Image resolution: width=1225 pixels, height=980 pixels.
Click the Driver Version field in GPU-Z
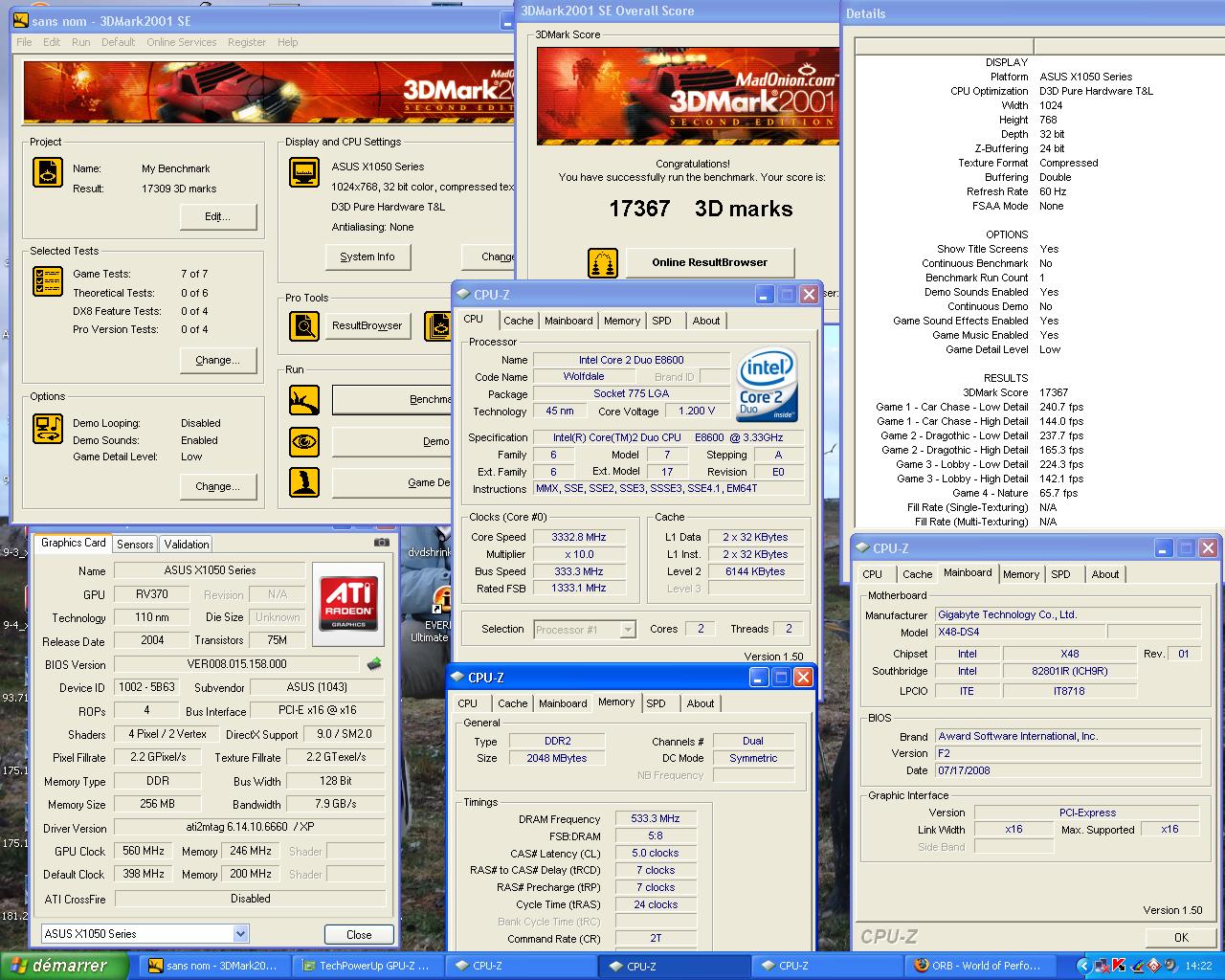point(250,828)
